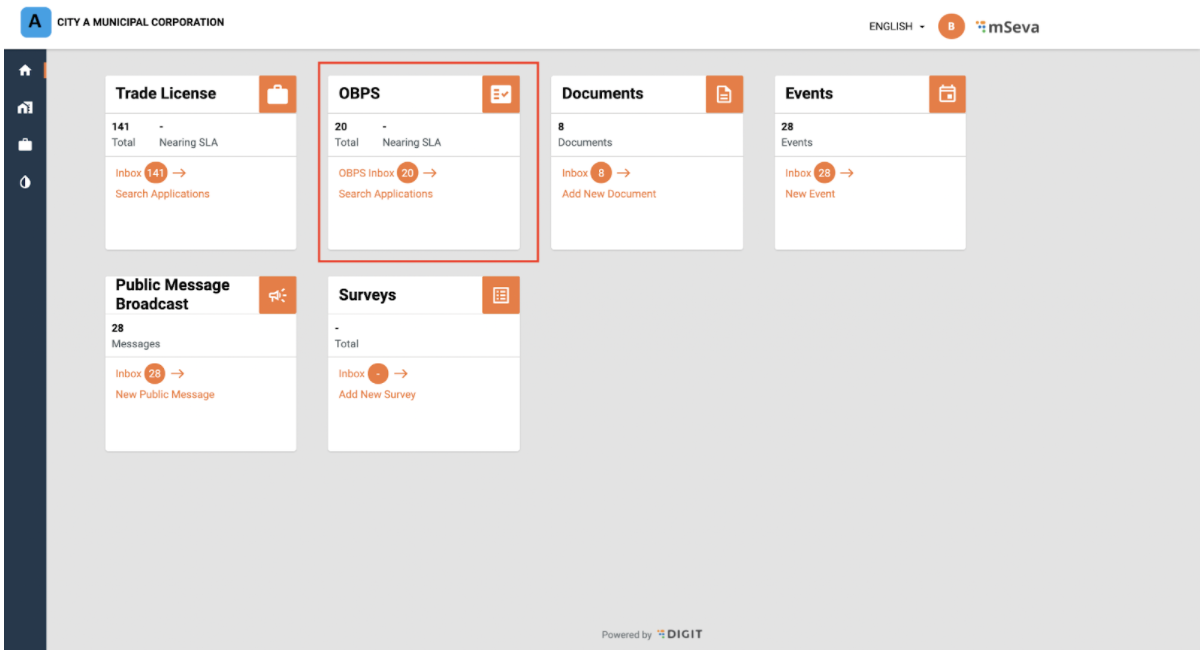
Task: Click Add New Survey link
Action: [377, 395]
